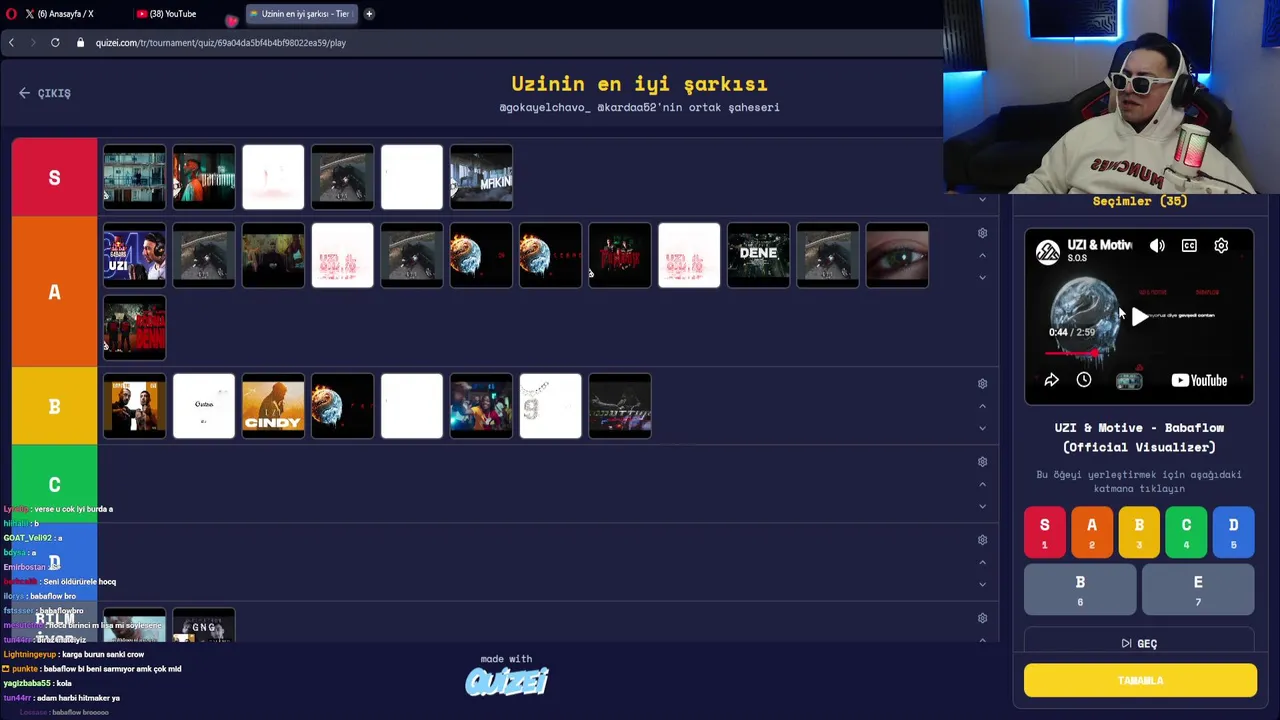Image resolution: width=1280 pixels, height=720 pixels.
Task: Skip song with GEÇ button
Action: tap(1139, 643)
